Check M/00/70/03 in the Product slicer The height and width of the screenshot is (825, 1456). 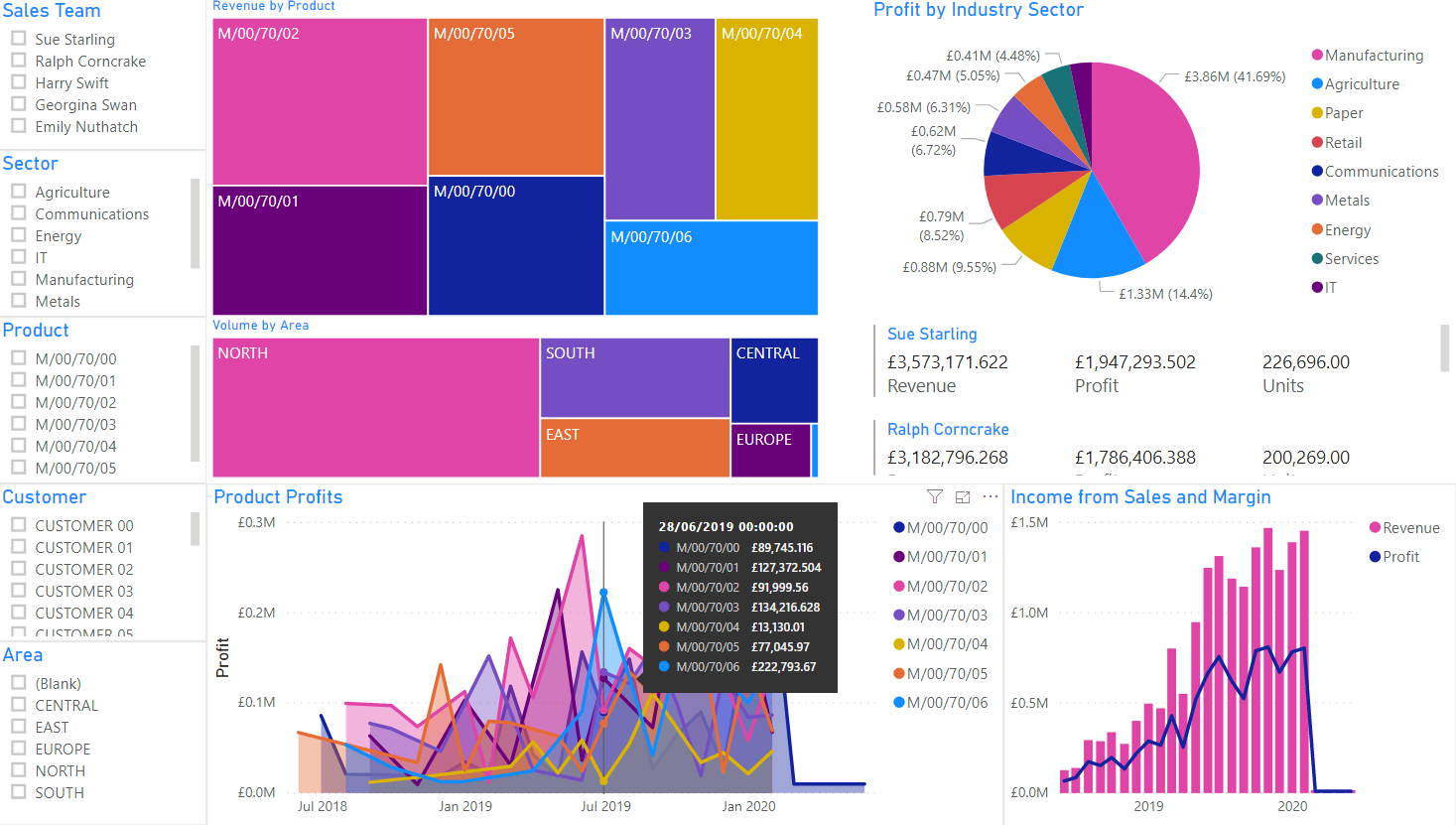18,424
